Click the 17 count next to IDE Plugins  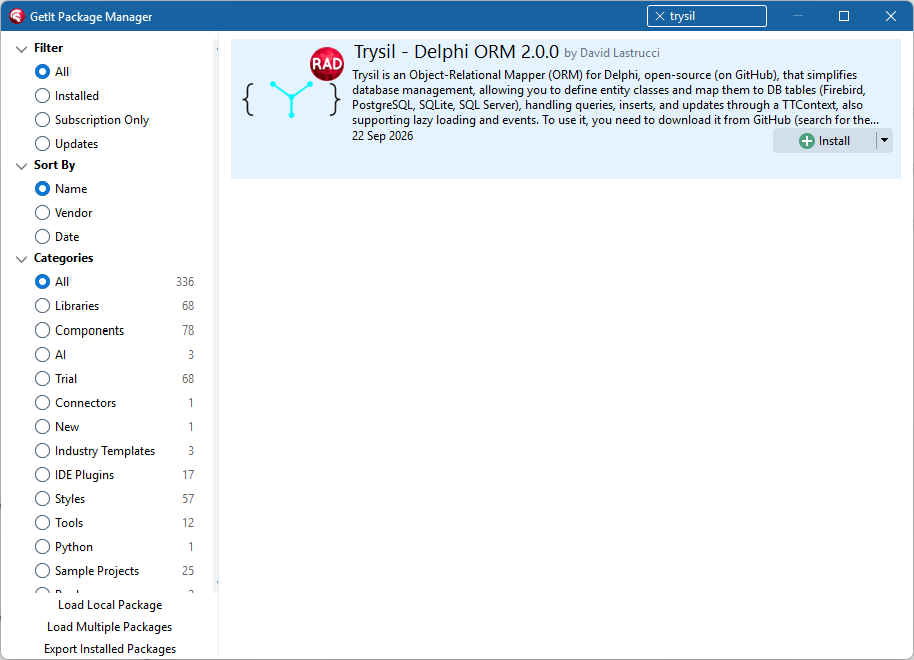coord(188,475)
